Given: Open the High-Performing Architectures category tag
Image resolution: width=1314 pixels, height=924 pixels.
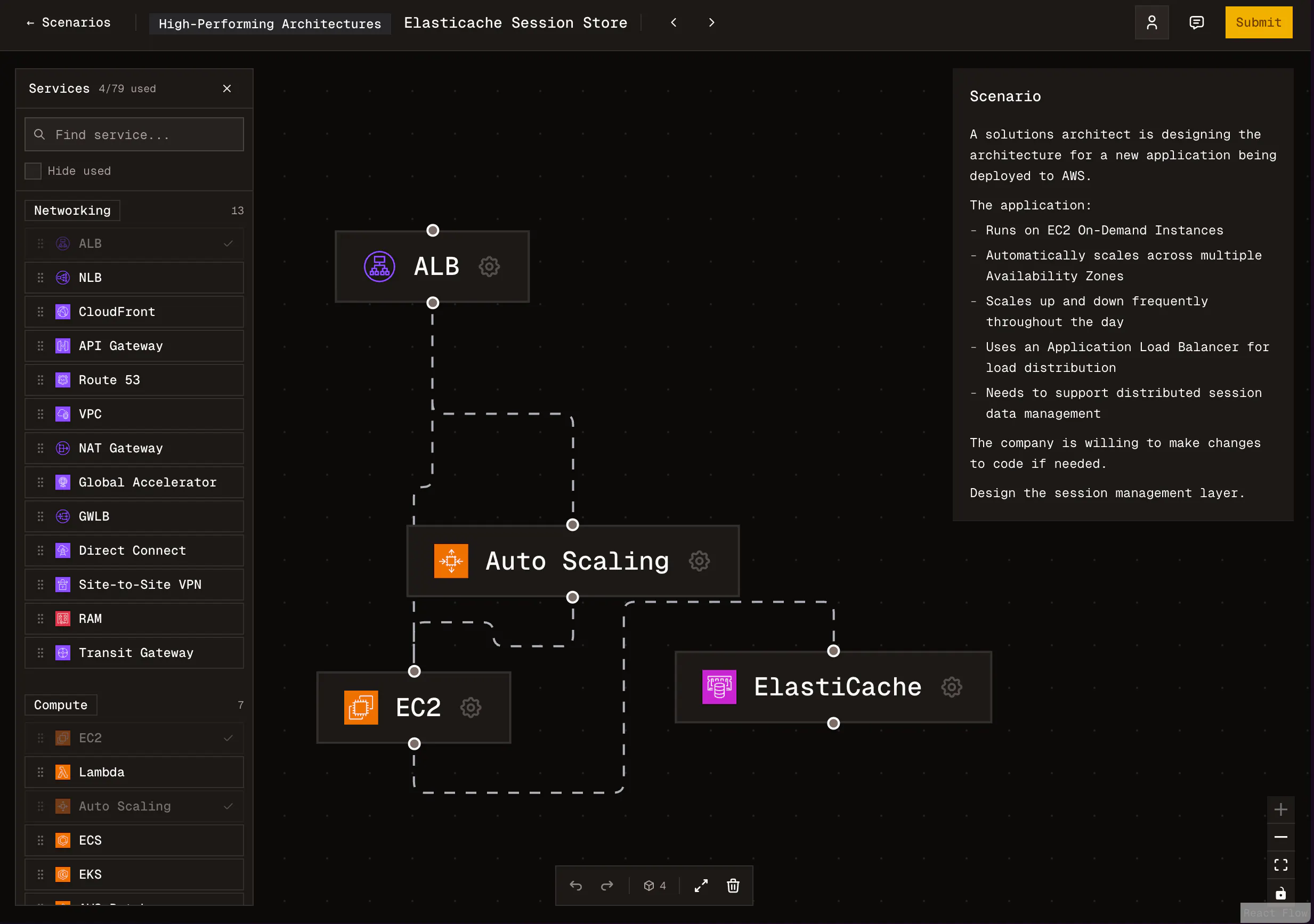Looking at the screenshot, I should point(270,23).
